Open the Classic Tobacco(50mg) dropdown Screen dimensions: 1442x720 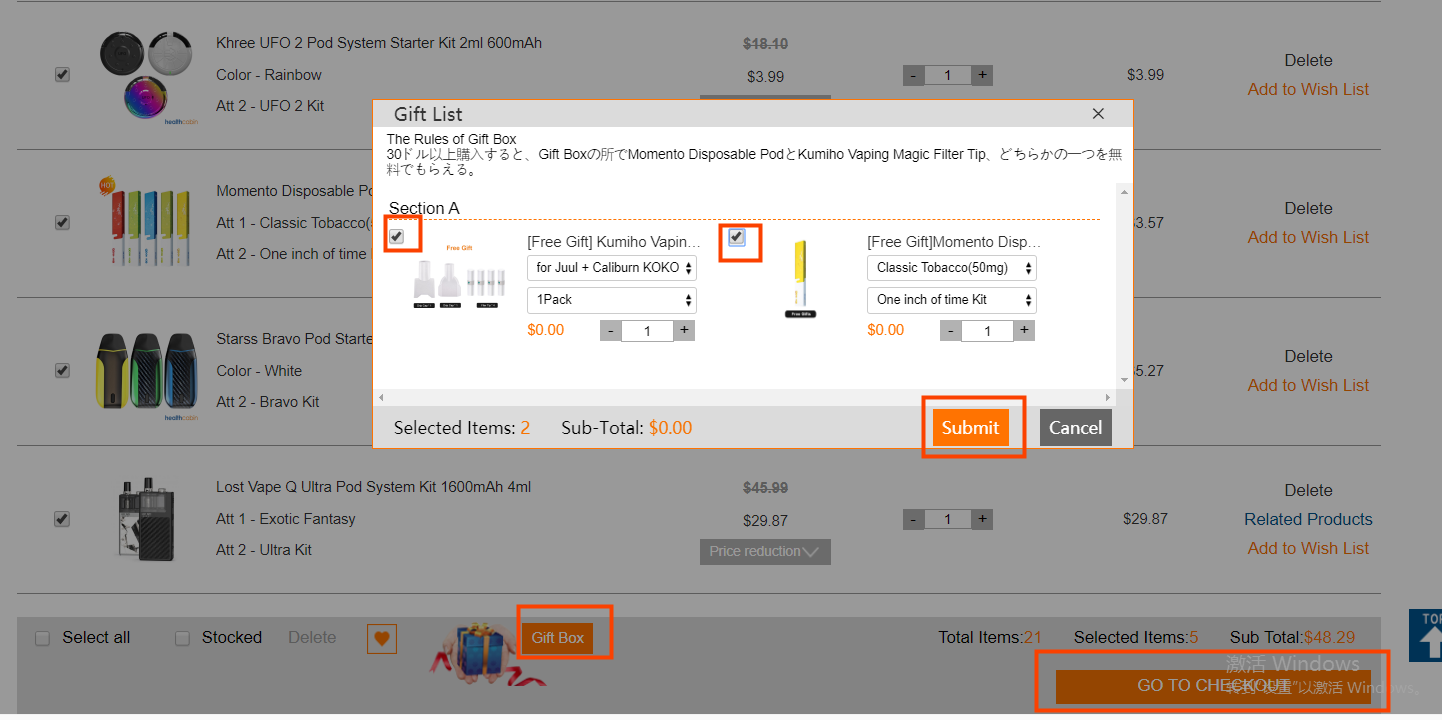952,268
